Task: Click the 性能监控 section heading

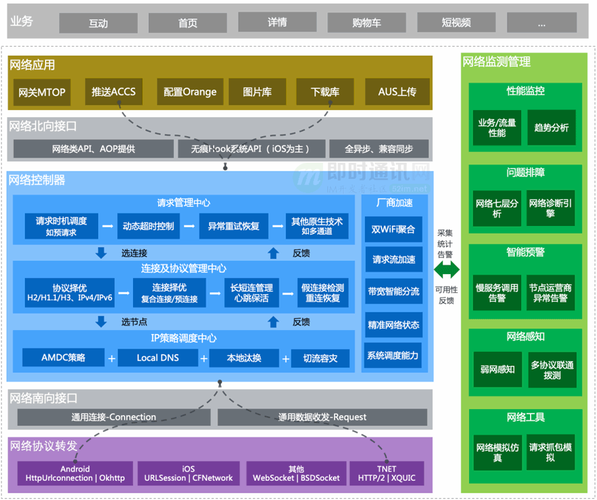Action: pyautogui.click(x=525, y=91)
